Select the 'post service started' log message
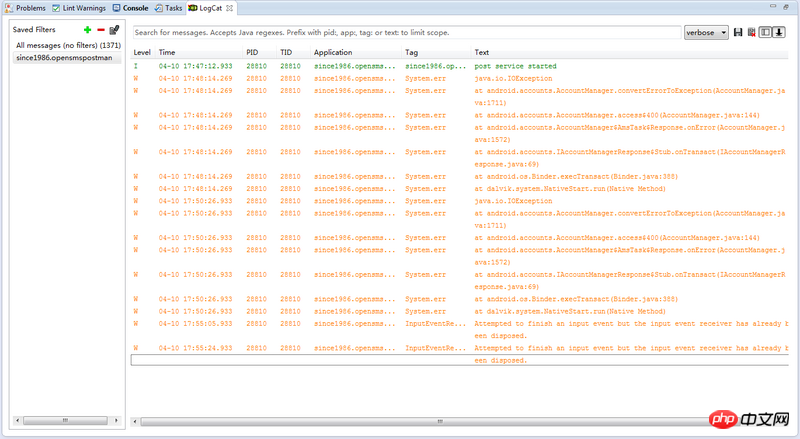This screenshot has width=800, height=439. [x=515, y=66]
